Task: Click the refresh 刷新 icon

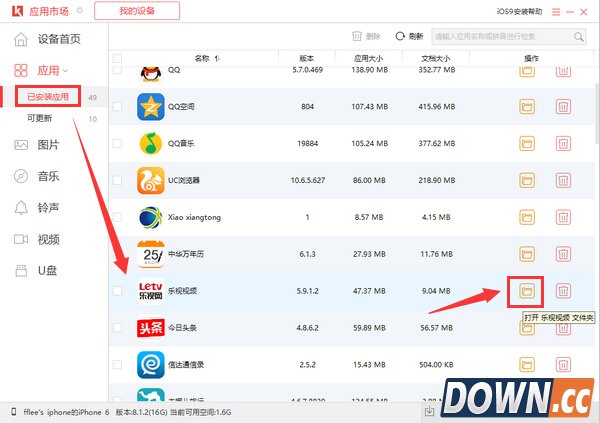Action: click(x=401, y=35)
